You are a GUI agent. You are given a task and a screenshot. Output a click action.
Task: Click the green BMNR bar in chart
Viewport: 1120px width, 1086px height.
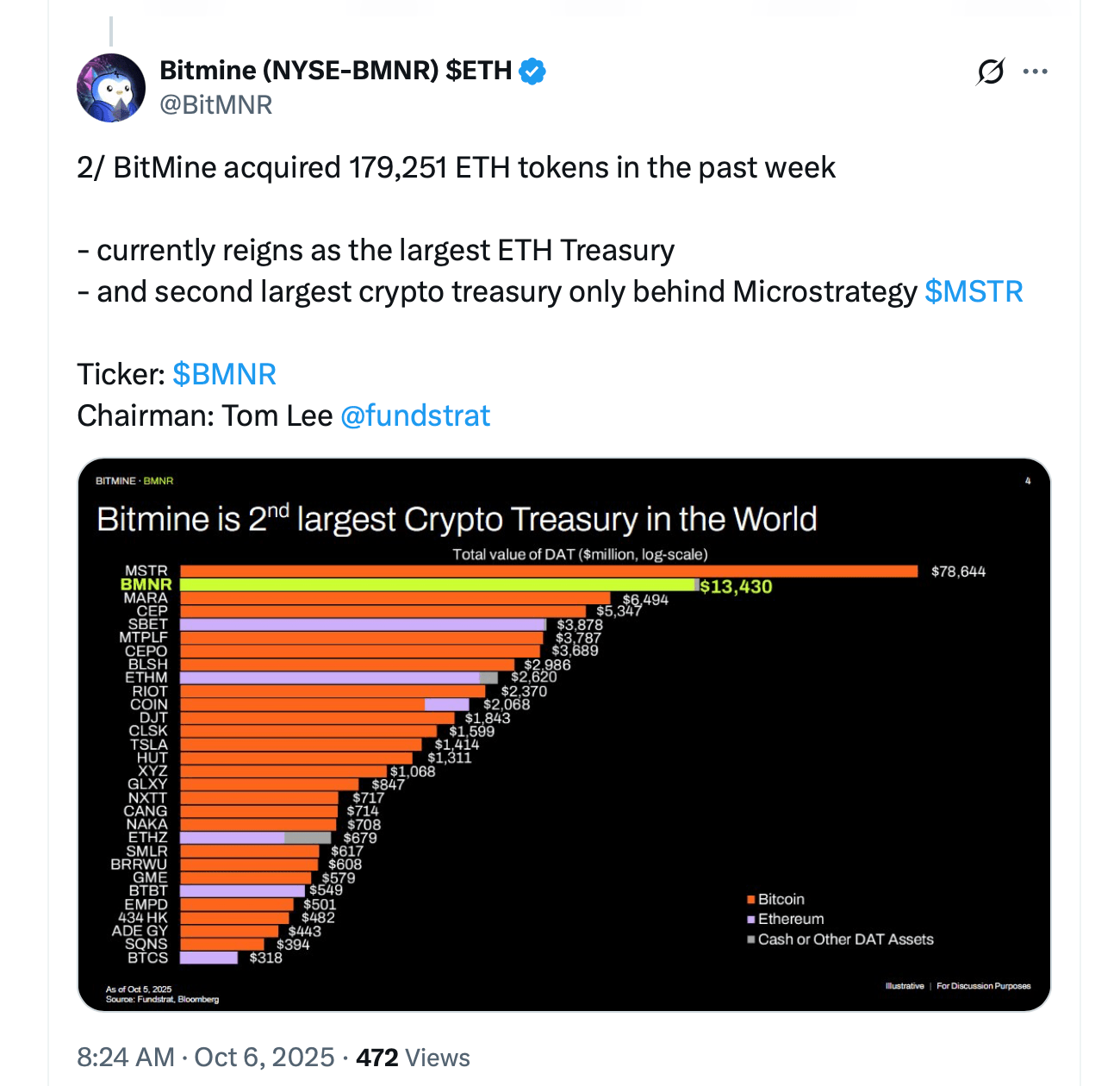(437, 585)
